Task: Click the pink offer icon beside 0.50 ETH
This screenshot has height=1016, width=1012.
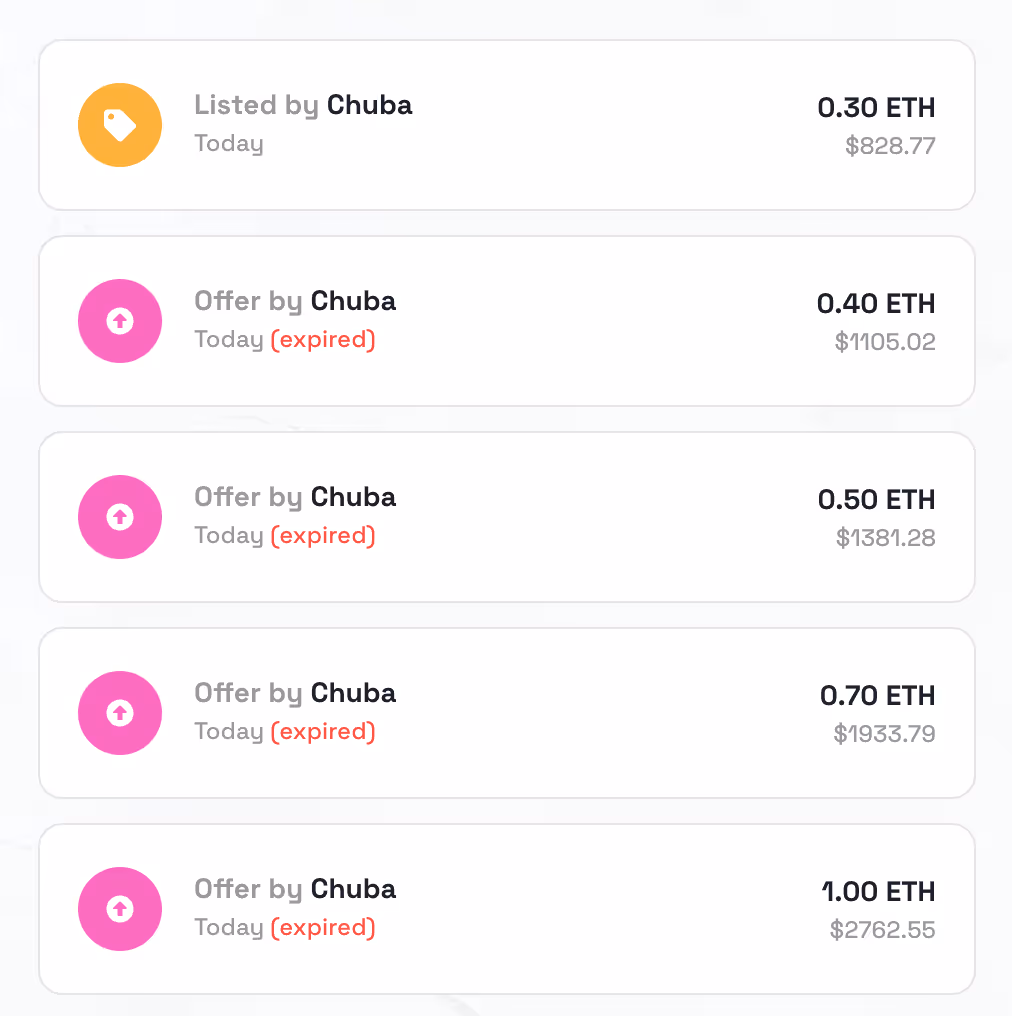Action: [120, 517]
